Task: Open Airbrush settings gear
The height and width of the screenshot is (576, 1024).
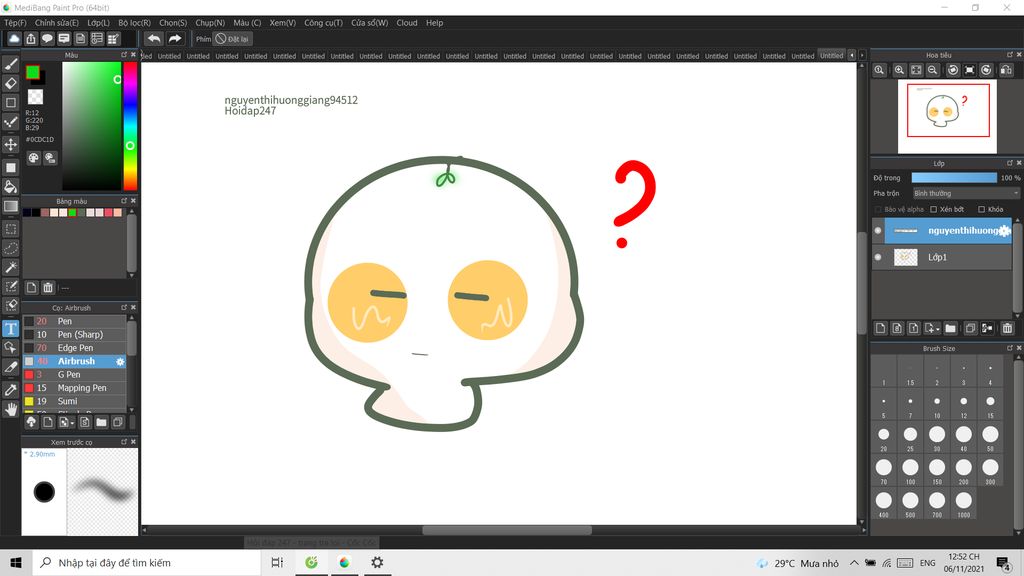Action: (x=120, y=361)
